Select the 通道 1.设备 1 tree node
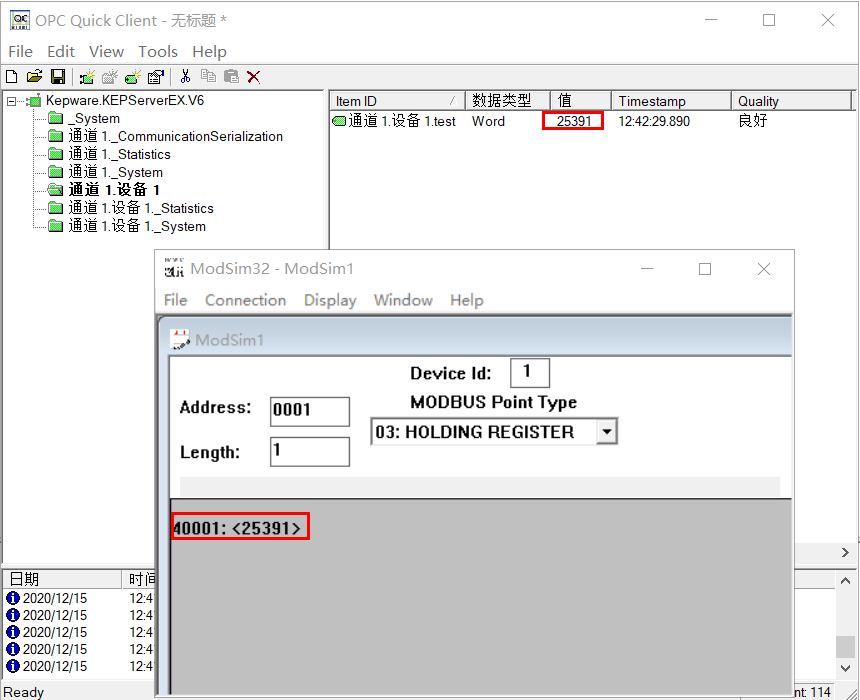This screenshot has width=860, height=700. coord(113,189)
